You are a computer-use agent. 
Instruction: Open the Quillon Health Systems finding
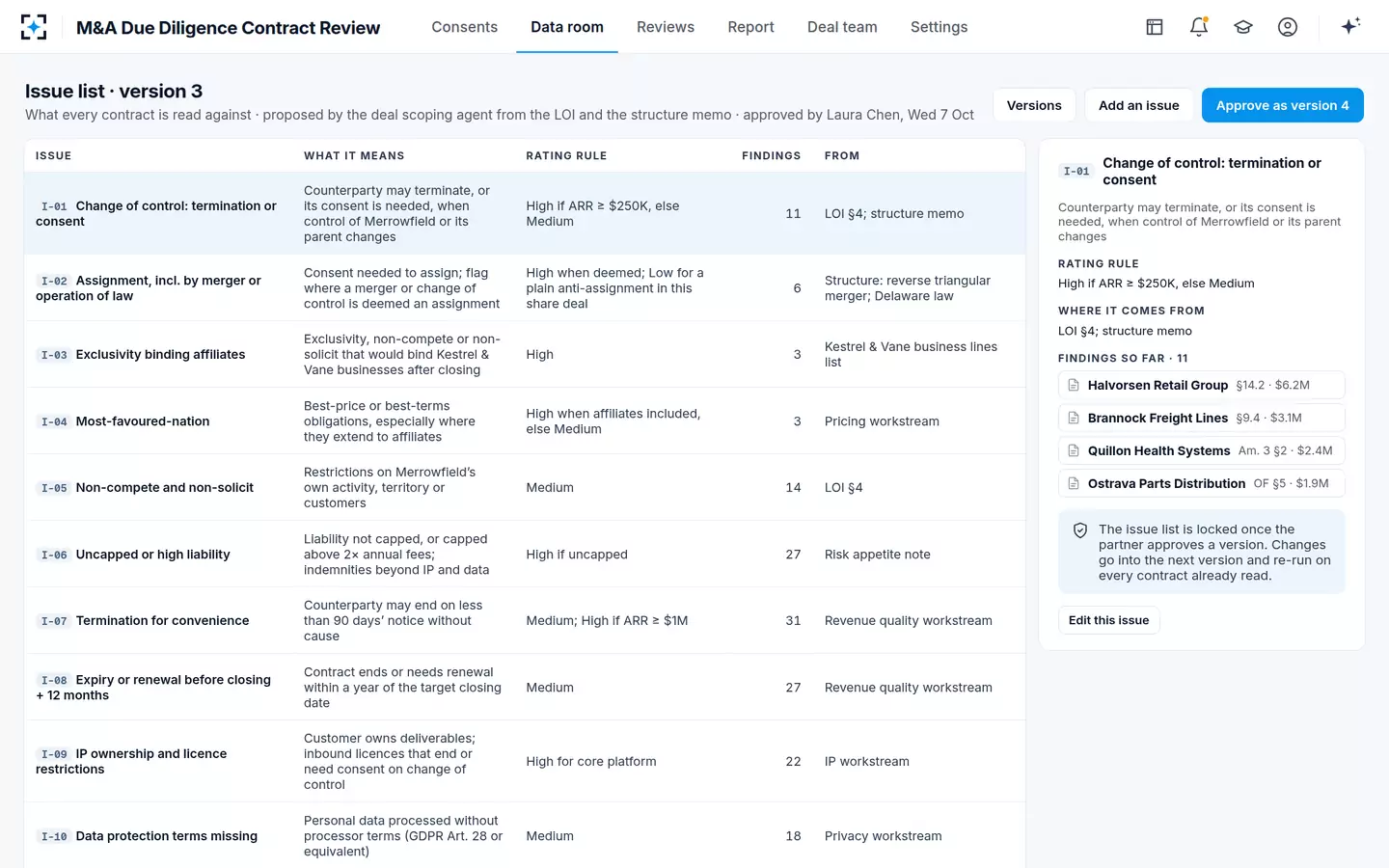1201,450
